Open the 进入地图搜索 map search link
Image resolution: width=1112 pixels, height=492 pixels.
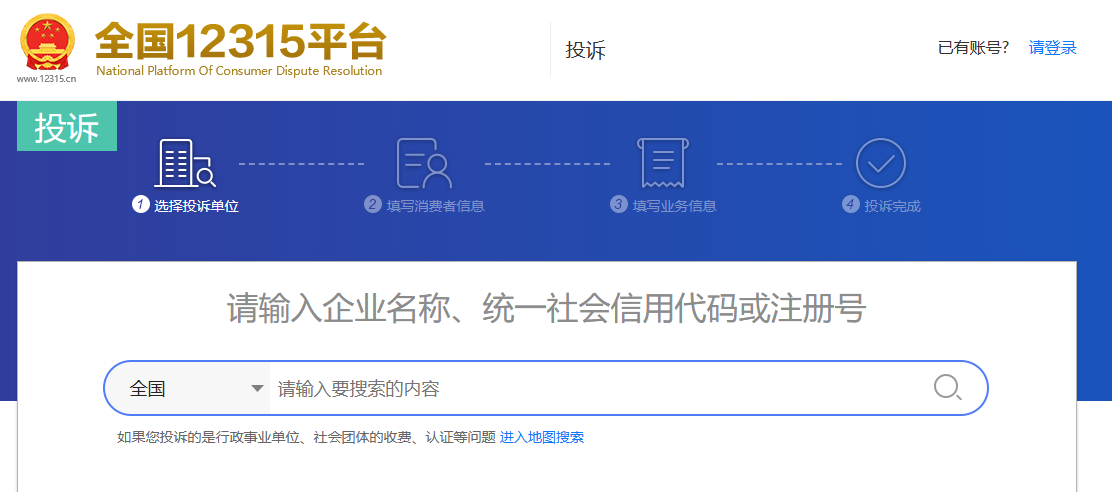click(x=542, y=437)
